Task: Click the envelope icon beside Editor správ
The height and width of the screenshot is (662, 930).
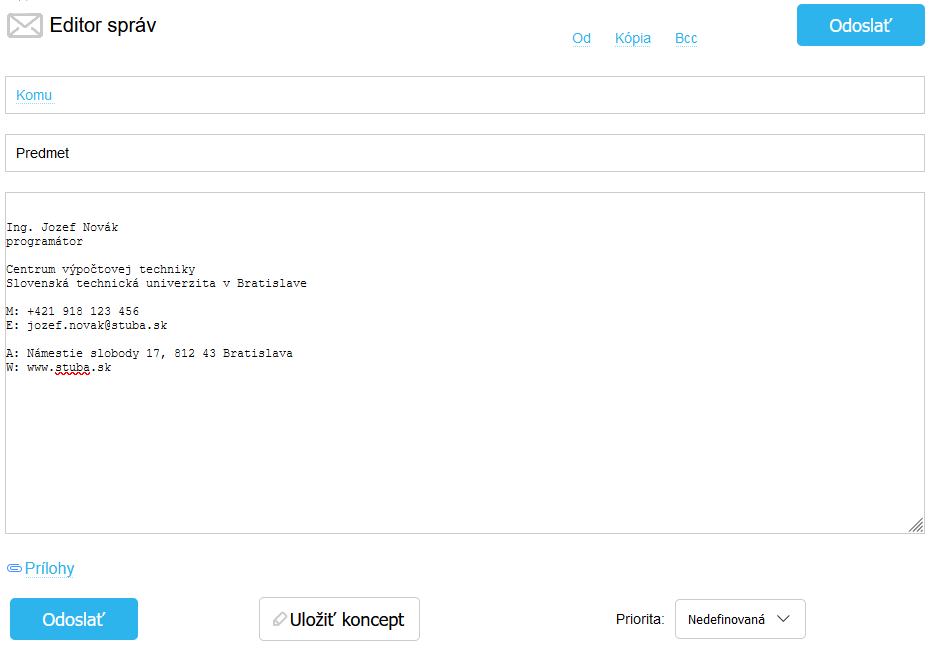Action: click(x=25, y=26)
